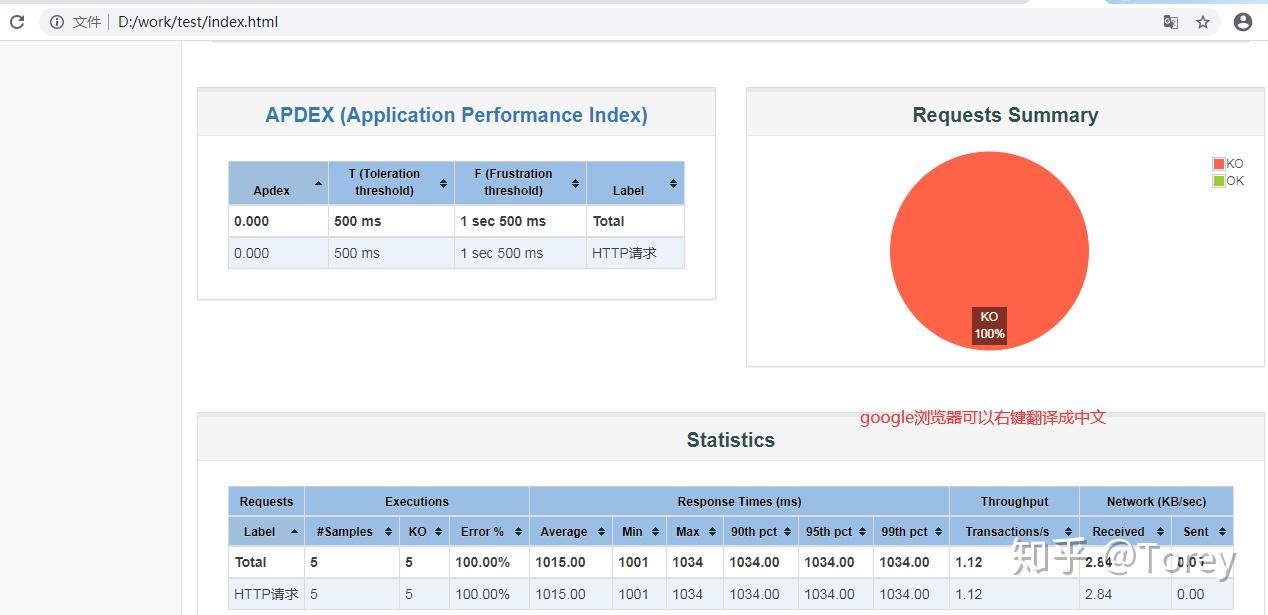The height and width of the screenshot is (615, 1268).
Task: Reload the page with the refresh icon
Action: click(x=17, y=21)
